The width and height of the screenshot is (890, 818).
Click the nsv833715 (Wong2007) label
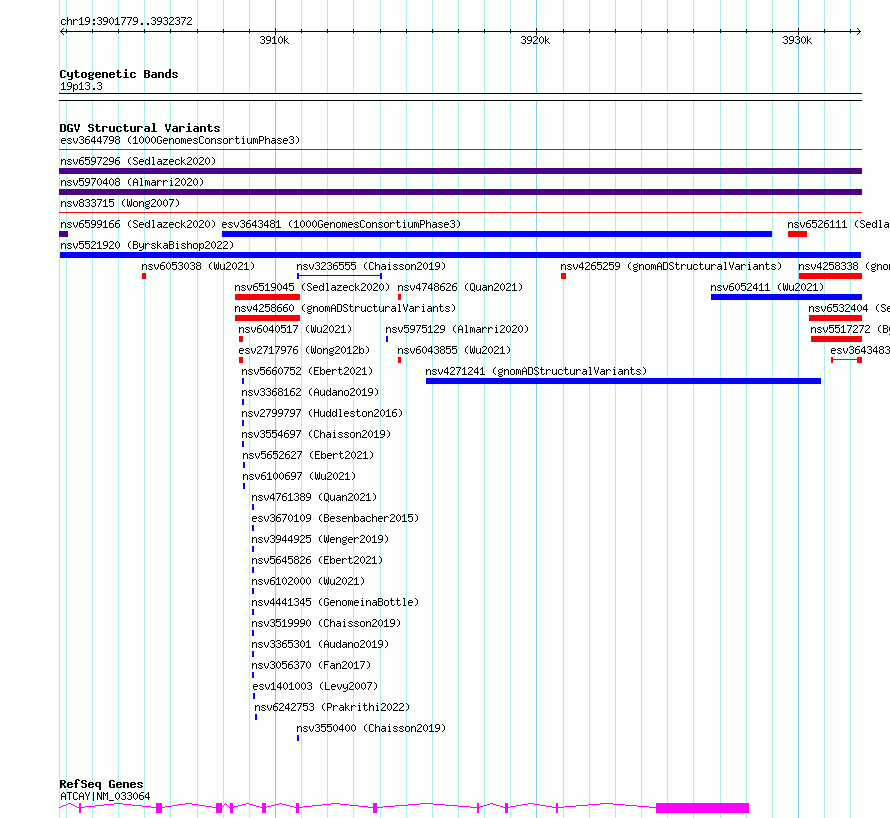(x=120, y=203)
